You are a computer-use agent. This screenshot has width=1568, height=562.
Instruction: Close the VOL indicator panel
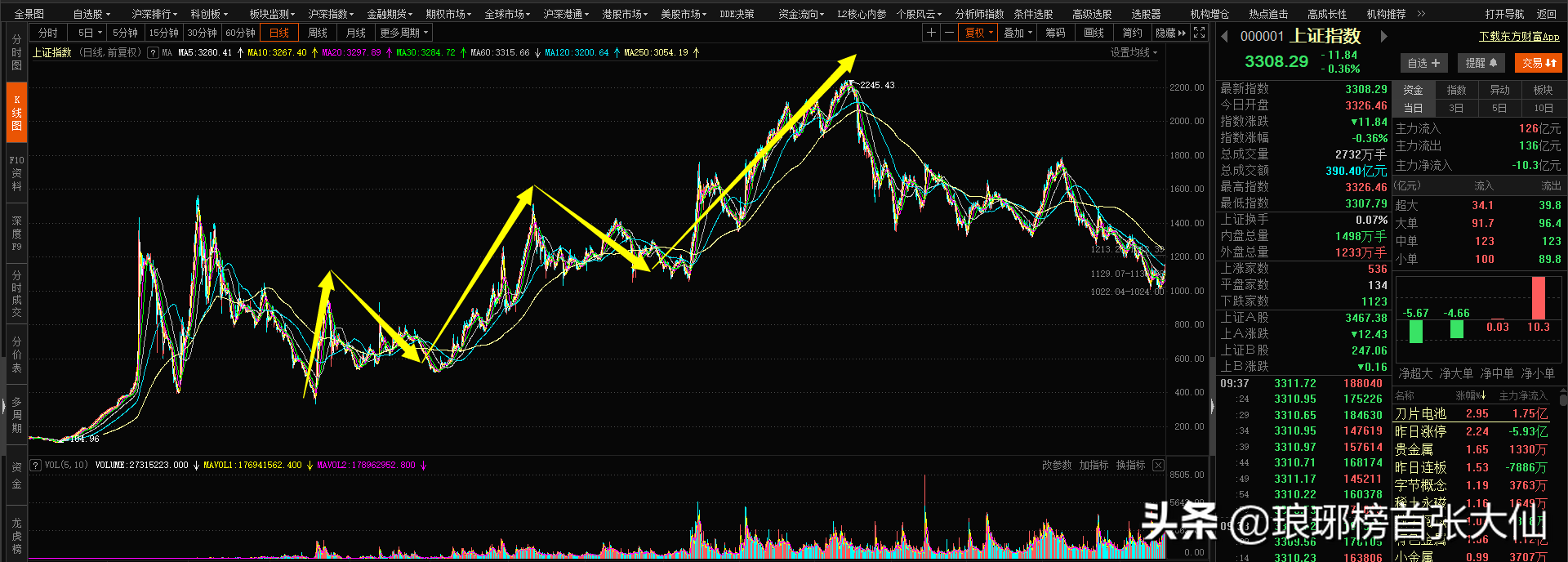coord(1158,465)
